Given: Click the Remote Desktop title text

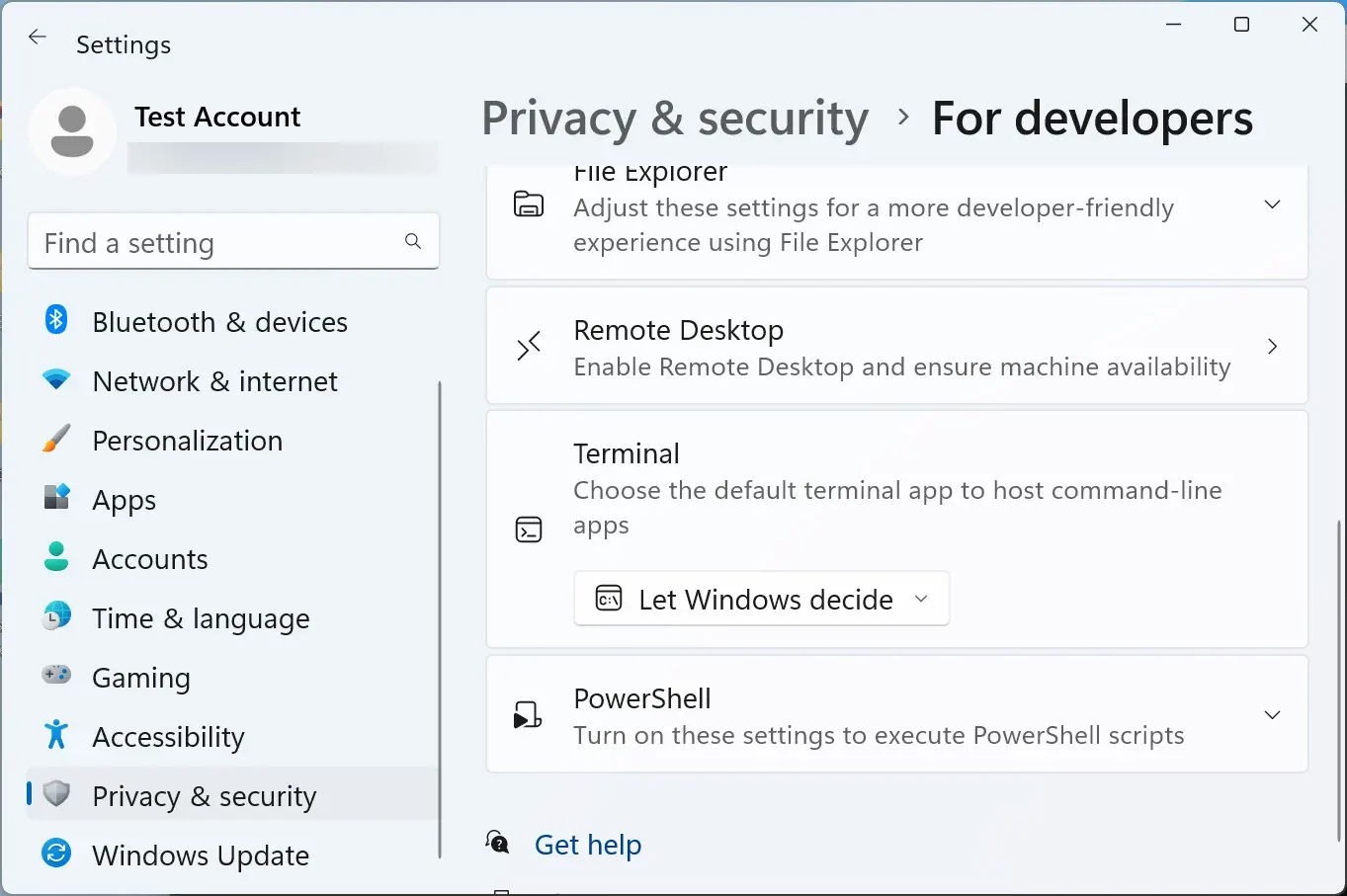Looking at the screenshot, I should (x=679, y=330).
